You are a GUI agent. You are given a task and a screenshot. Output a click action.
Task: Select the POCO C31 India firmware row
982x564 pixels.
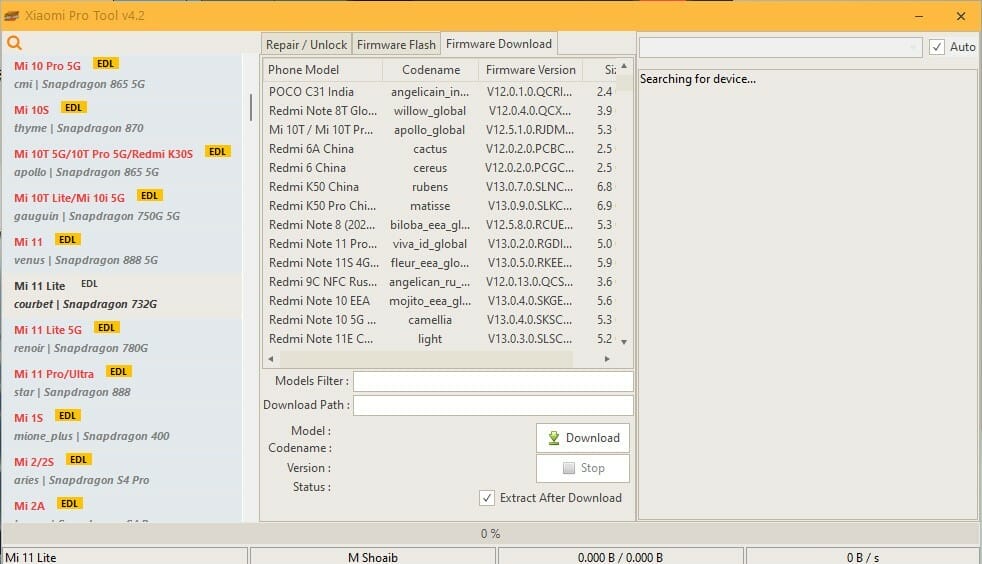point(441,91)
